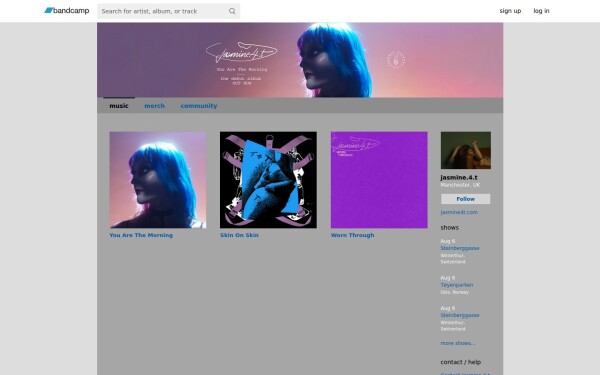Click the You Are The Morning title link
Viewport: 600px width, 375px height.
point(141,235)
